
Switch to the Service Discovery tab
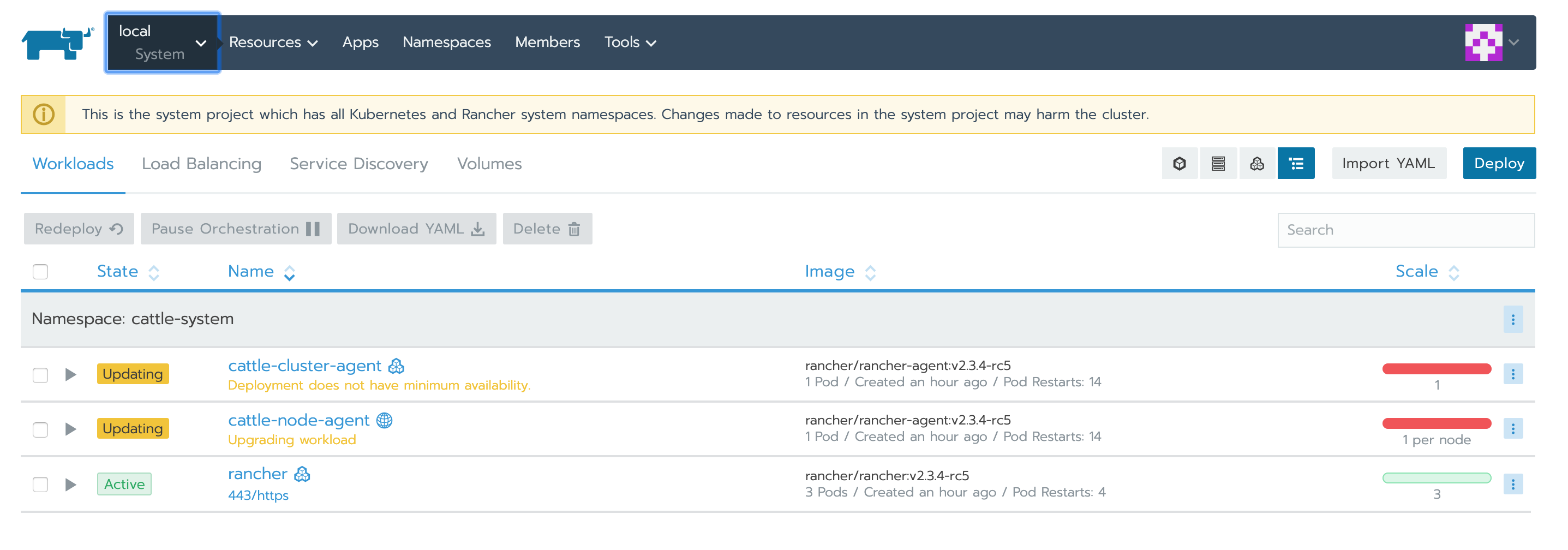[x=359, y=164]
